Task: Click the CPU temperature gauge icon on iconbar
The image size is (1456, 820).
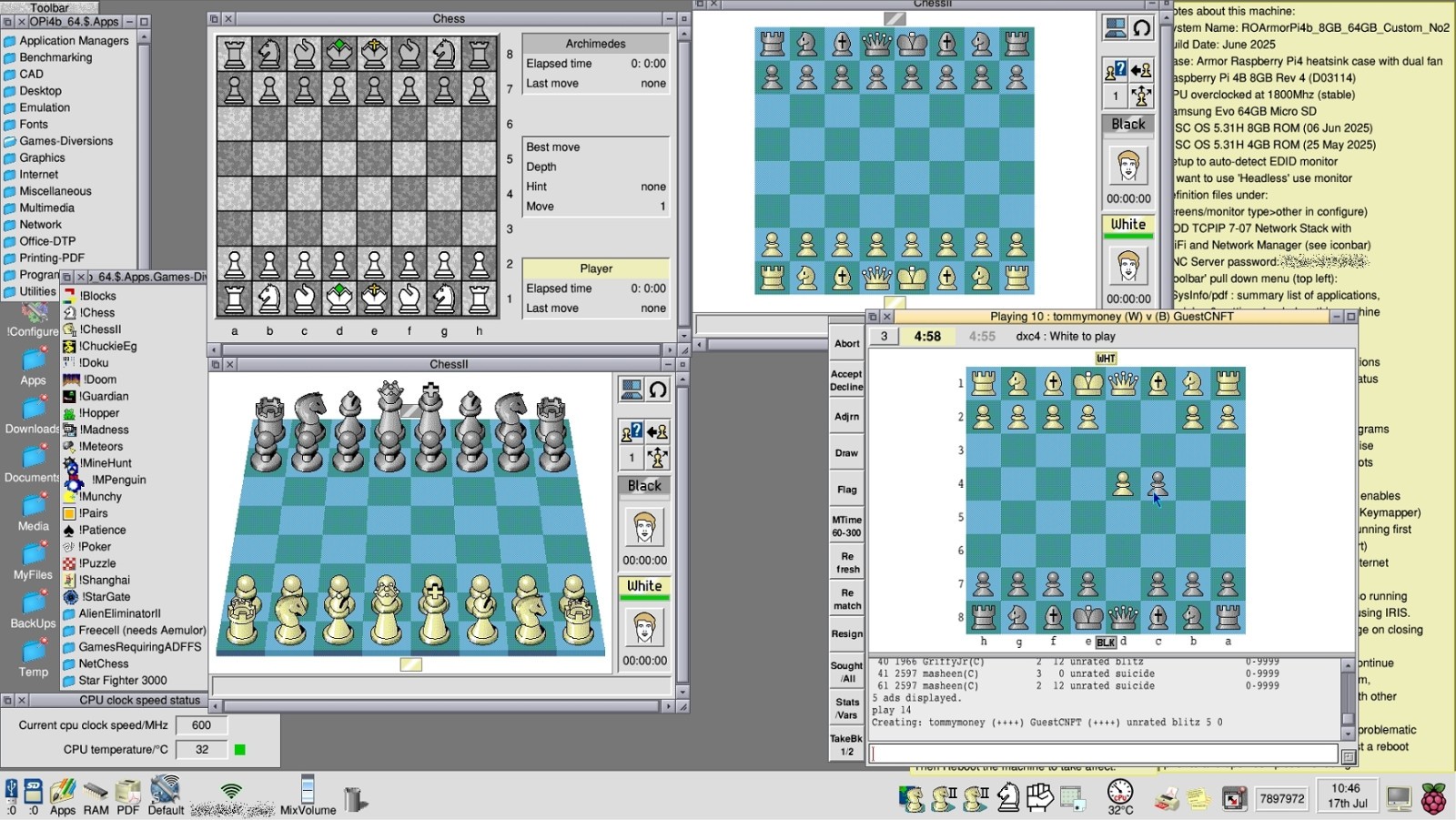Action: click(1120, 792)
